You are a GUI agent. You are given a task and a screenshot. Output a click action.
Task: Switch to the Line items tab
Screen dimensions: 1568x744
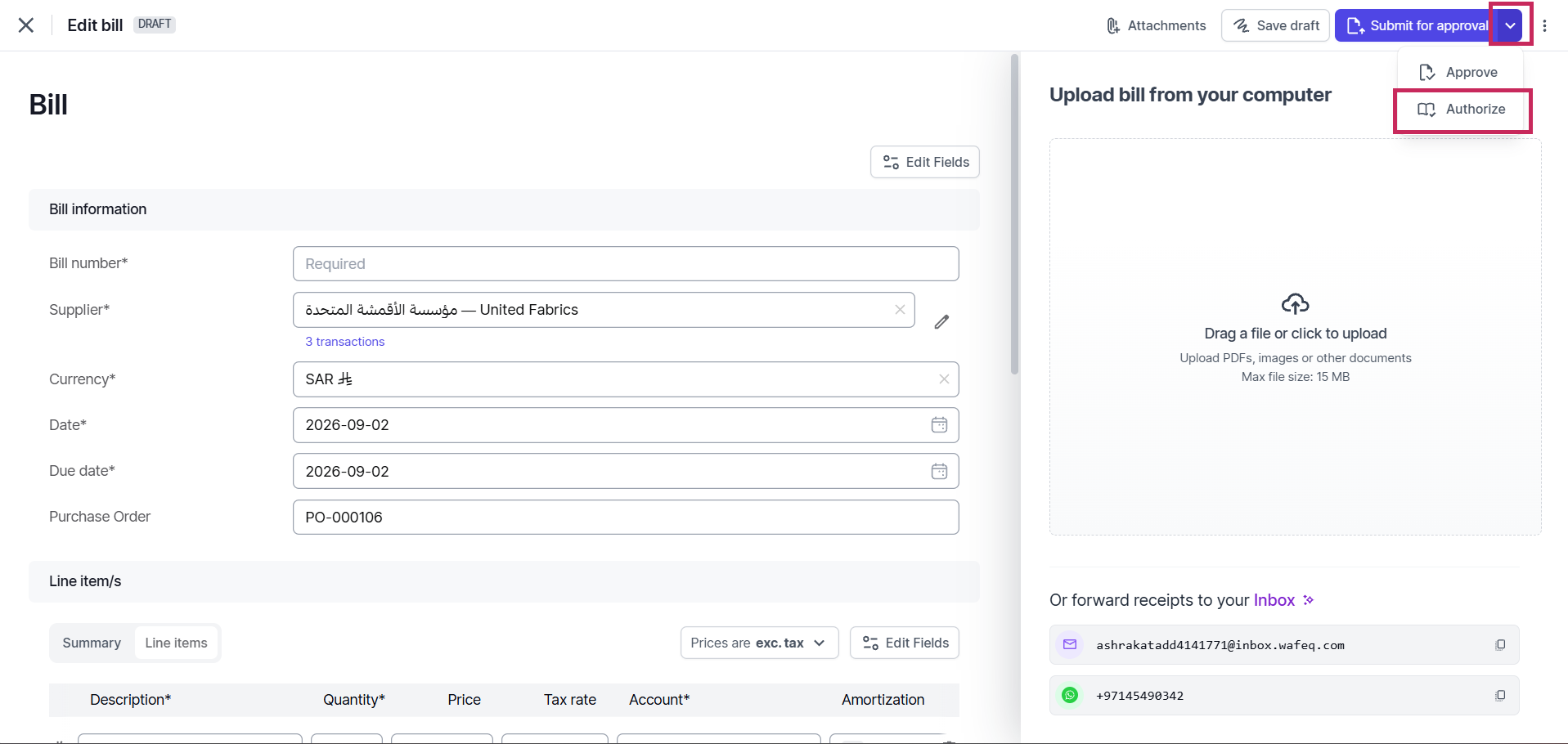176,643
